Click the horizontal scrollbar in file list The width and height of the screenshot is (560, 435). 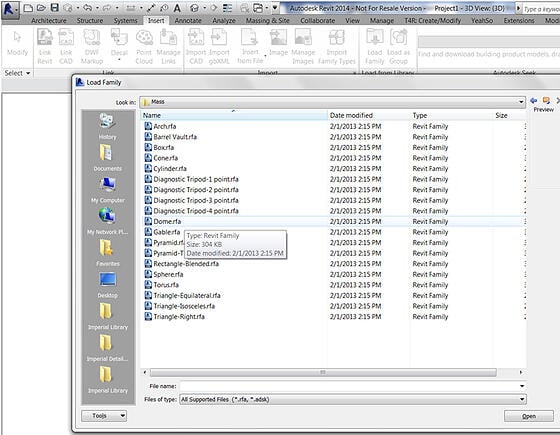coord(323,372)
